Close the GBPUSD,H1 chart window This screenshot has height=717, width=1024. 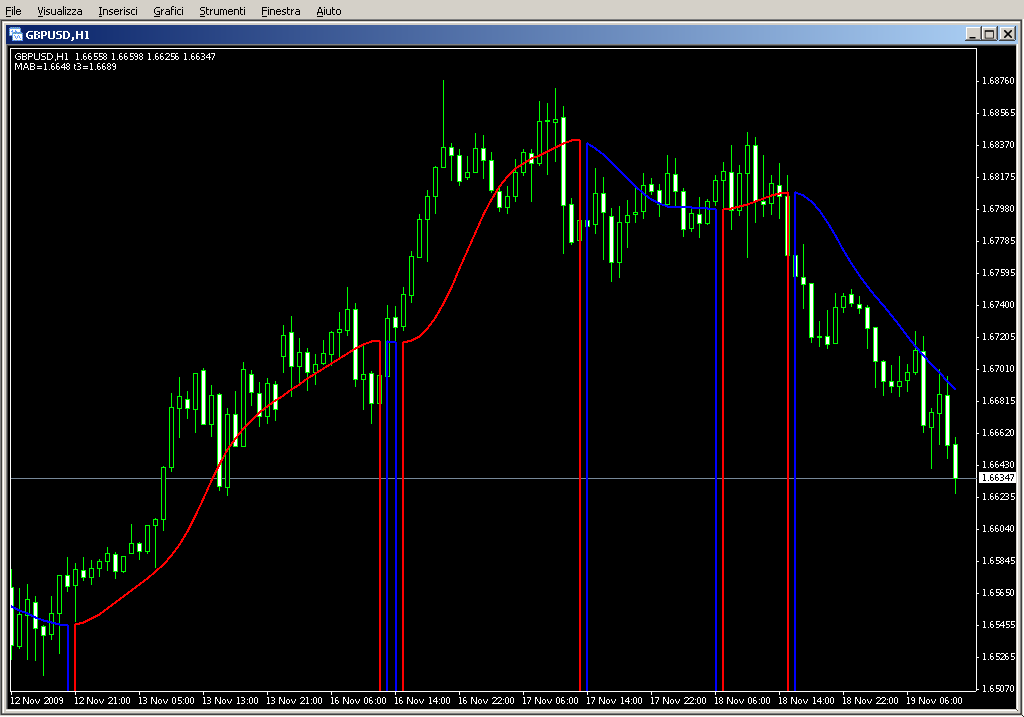1008,34
